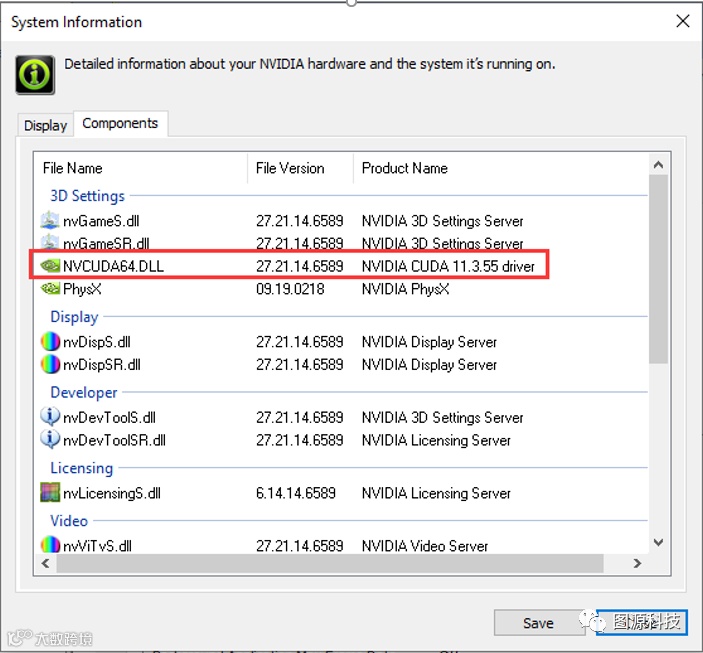Click the horizontal scrollbar right arrow

(x=637, y=563)
